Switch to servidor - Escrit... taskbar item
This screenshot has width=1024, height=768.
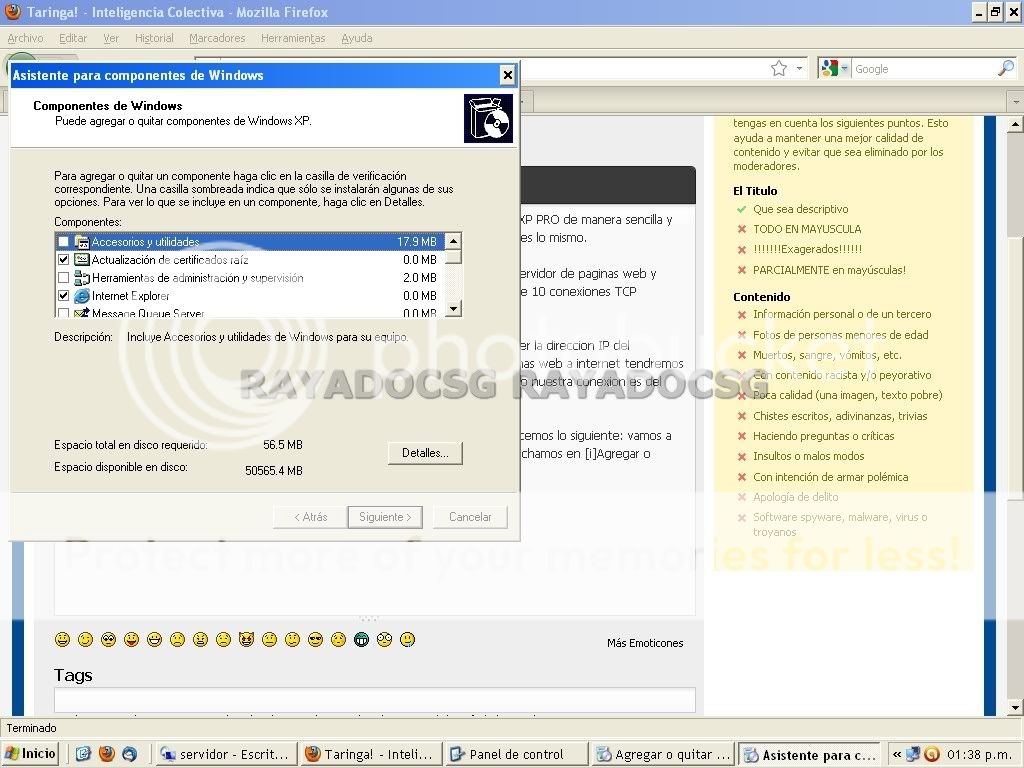[226, 754]
